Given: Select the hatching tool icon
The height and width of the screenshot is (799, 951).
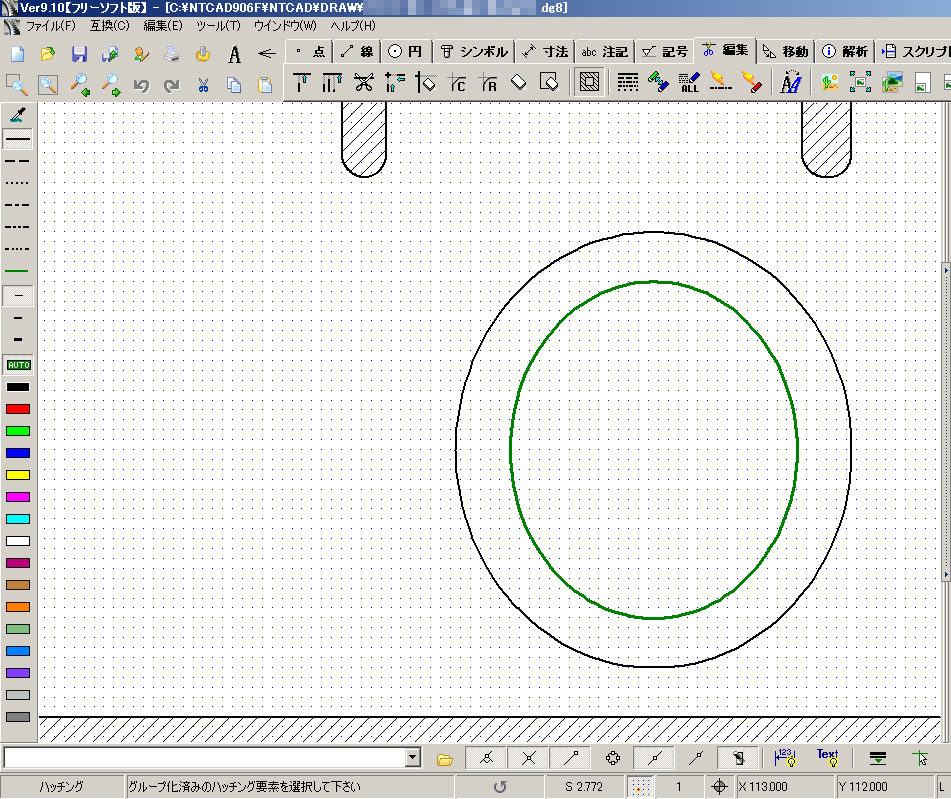Looking at the screenshot, I should pyautogui.click(x=589, y=82).
